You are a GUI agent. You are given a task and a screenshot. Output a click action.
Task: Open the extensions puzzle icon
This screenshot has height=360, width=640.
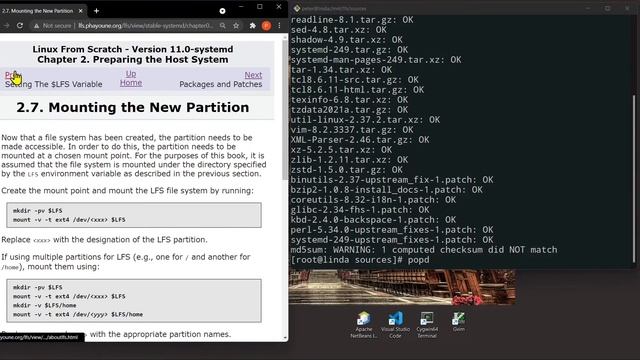pos(253,26)
